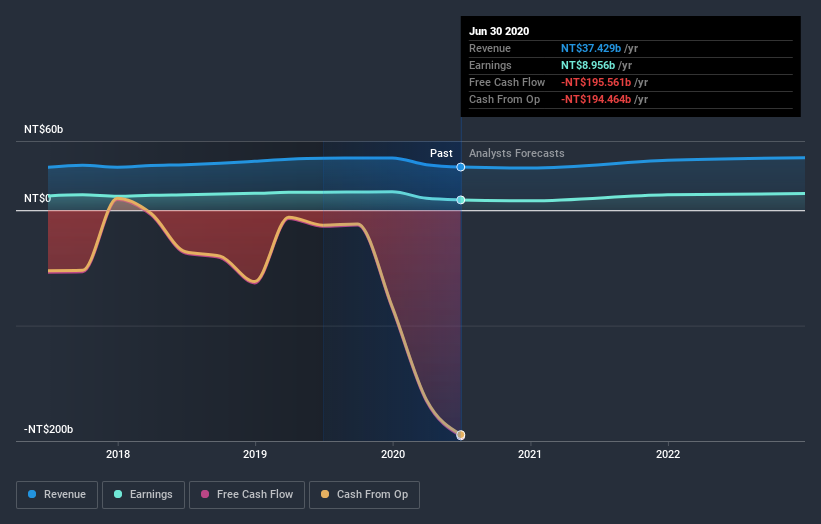This screenshot has width=821, height=524.
Task: Click the 2019 axis label
Action: point(255,454)
